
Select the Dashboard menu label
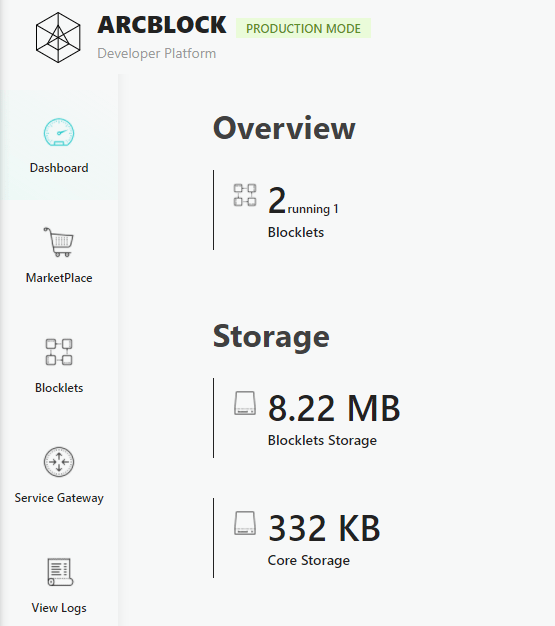tap(59, 168)
